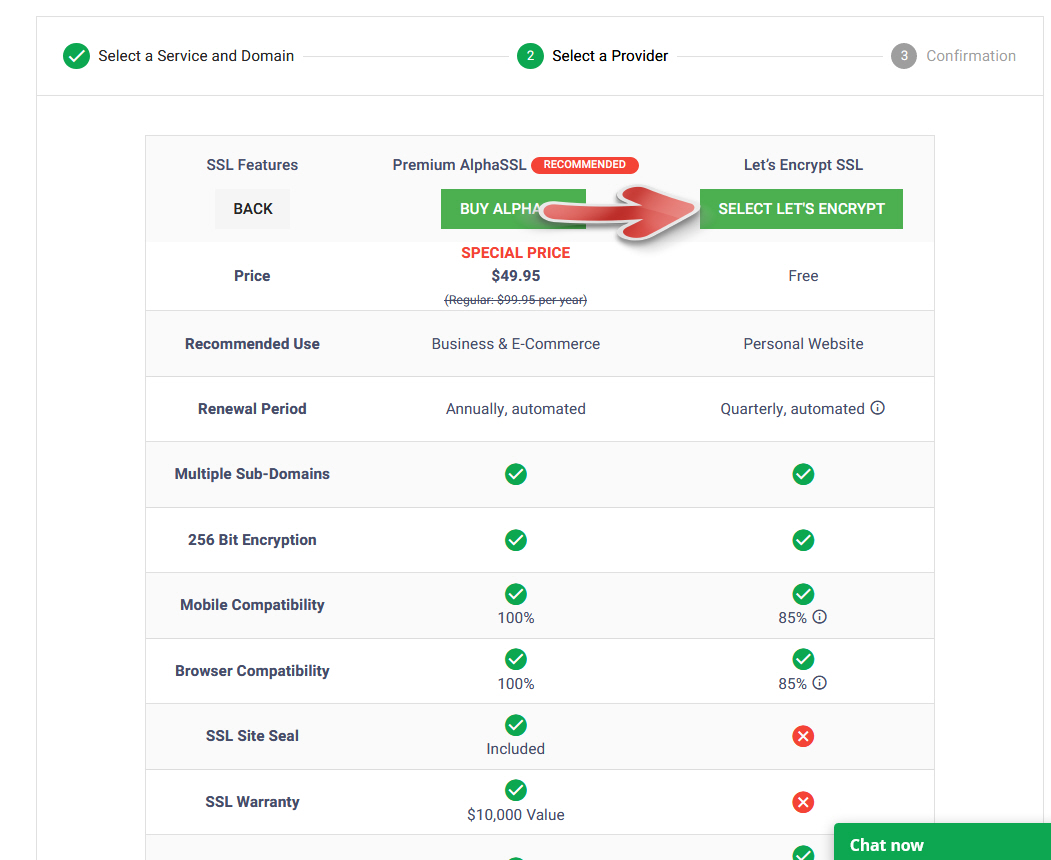Click the Renewal Period row label
1051x860 pixels.
(x=252, y=409)
